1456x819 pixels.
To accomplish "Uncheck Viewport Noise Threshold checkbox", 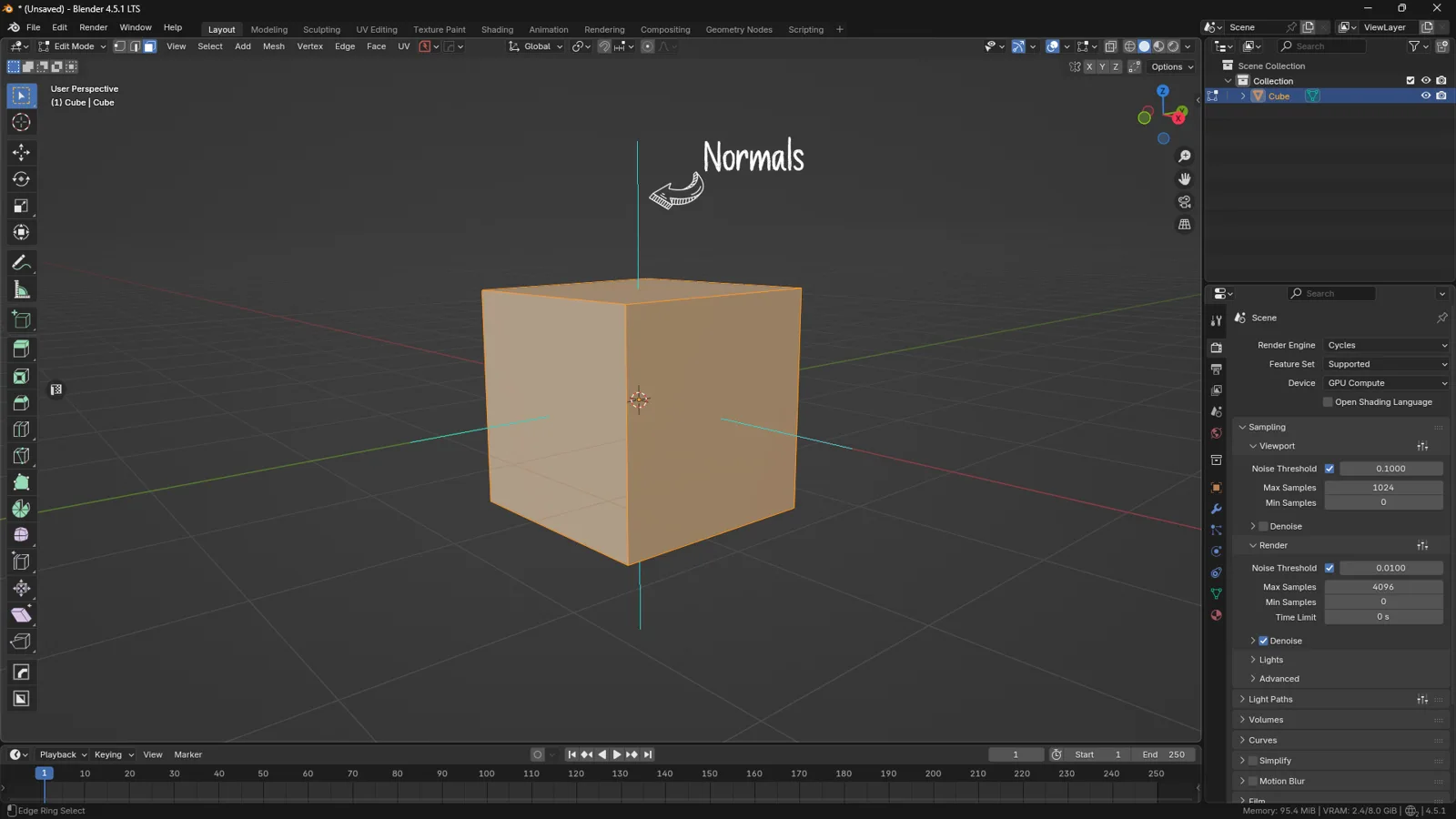I will [1330, 469].
